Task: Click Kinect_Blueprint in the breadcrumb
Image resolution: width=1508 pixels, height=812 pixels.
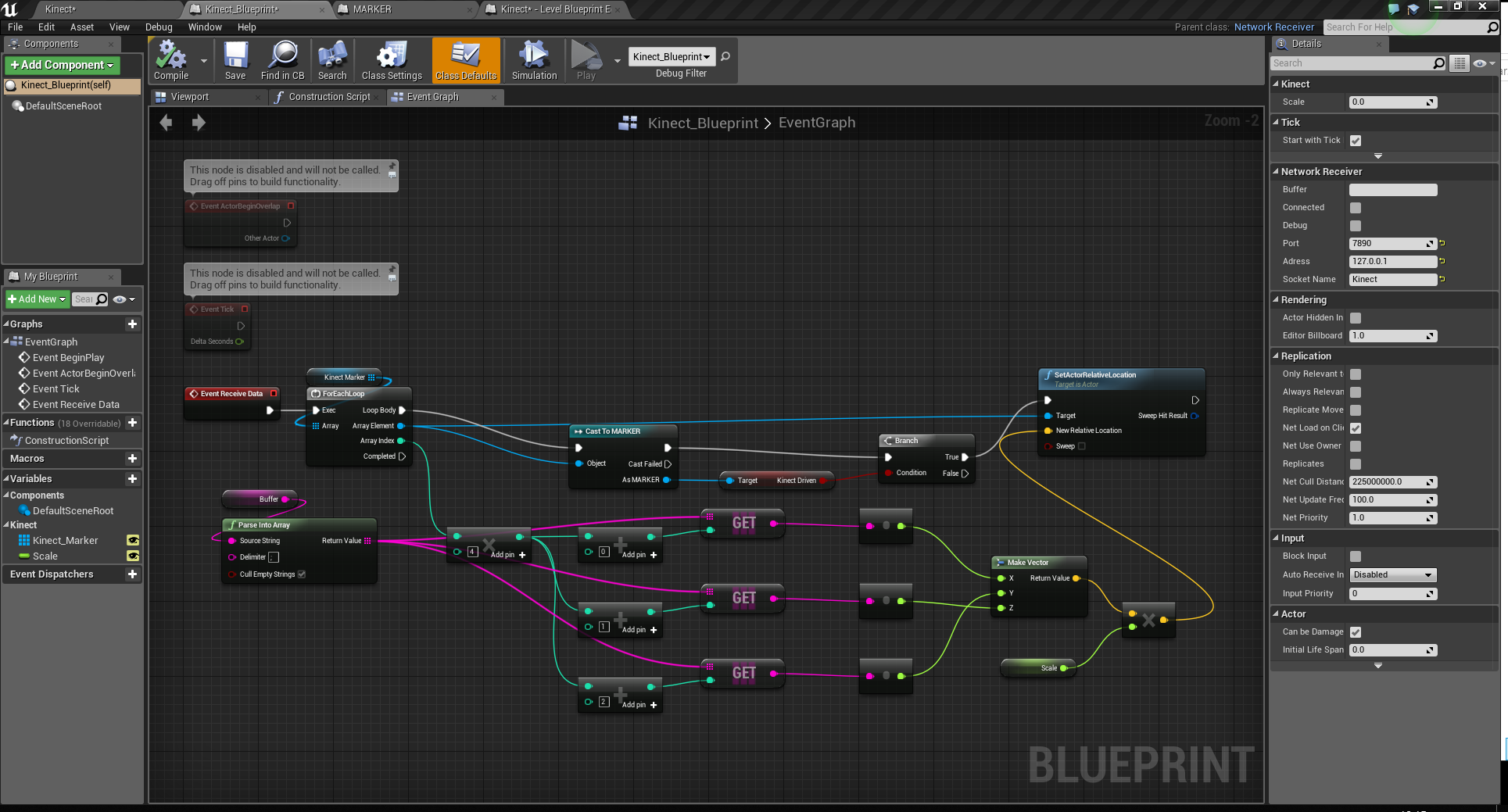Action: pos(703,123)
